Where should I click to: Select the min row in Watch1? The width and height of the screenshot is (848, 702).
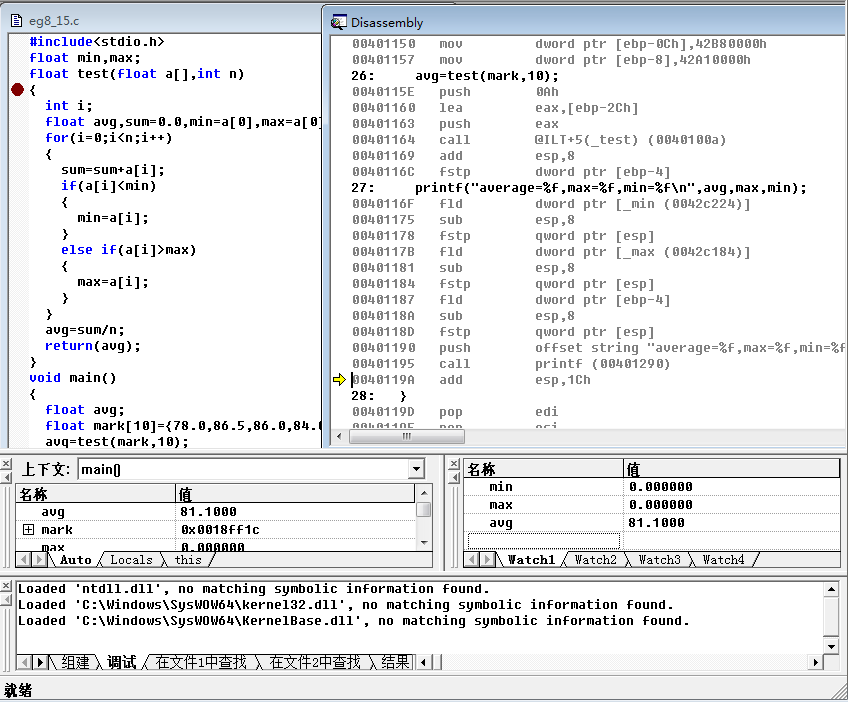click(652, 487)
